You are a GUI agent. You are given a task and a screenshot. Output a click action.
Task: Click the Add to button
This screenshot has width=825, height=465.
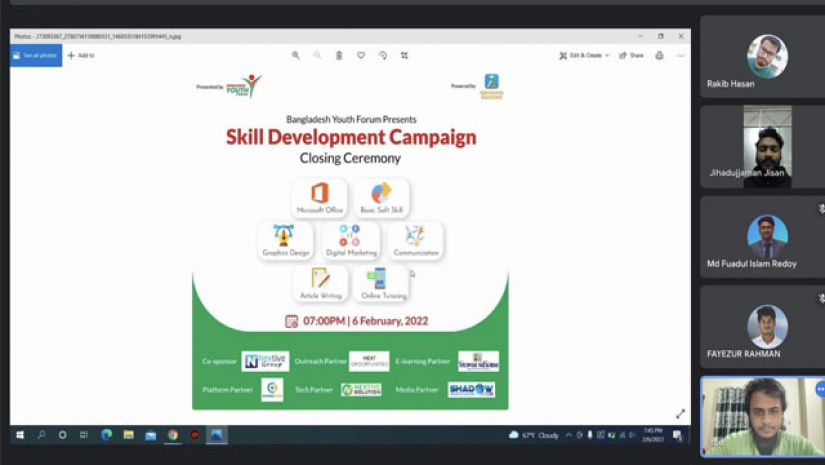81,55
